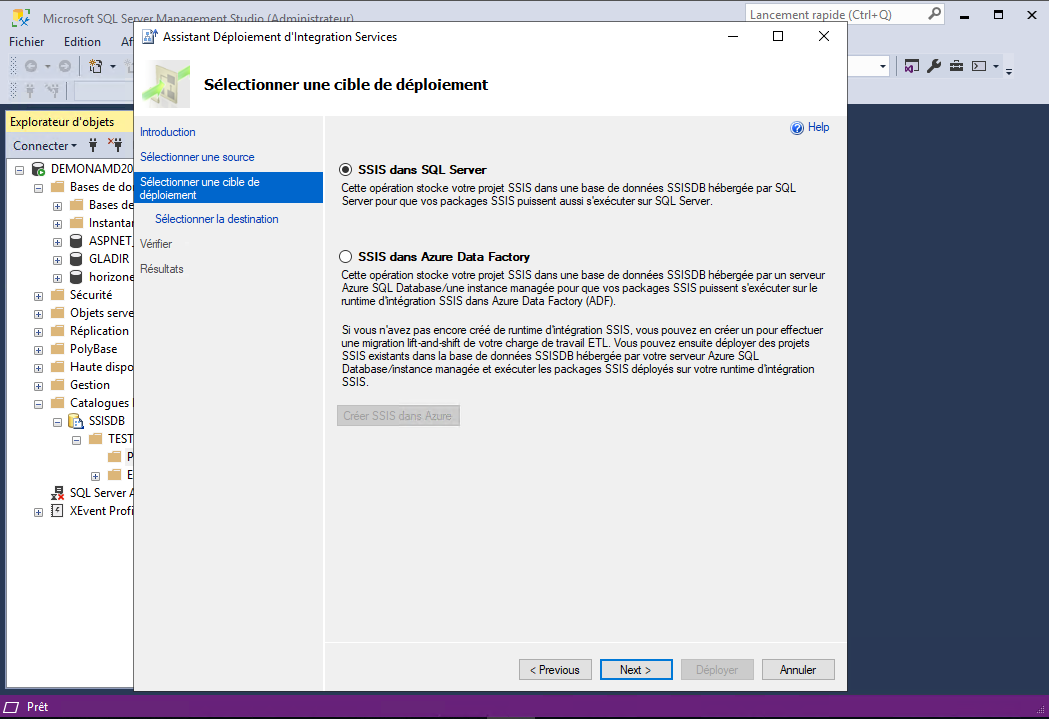Collapse the SSISDB catalog node
Image resolution: width=1049 pixels, height=719 pixels.
coord(58,423)
